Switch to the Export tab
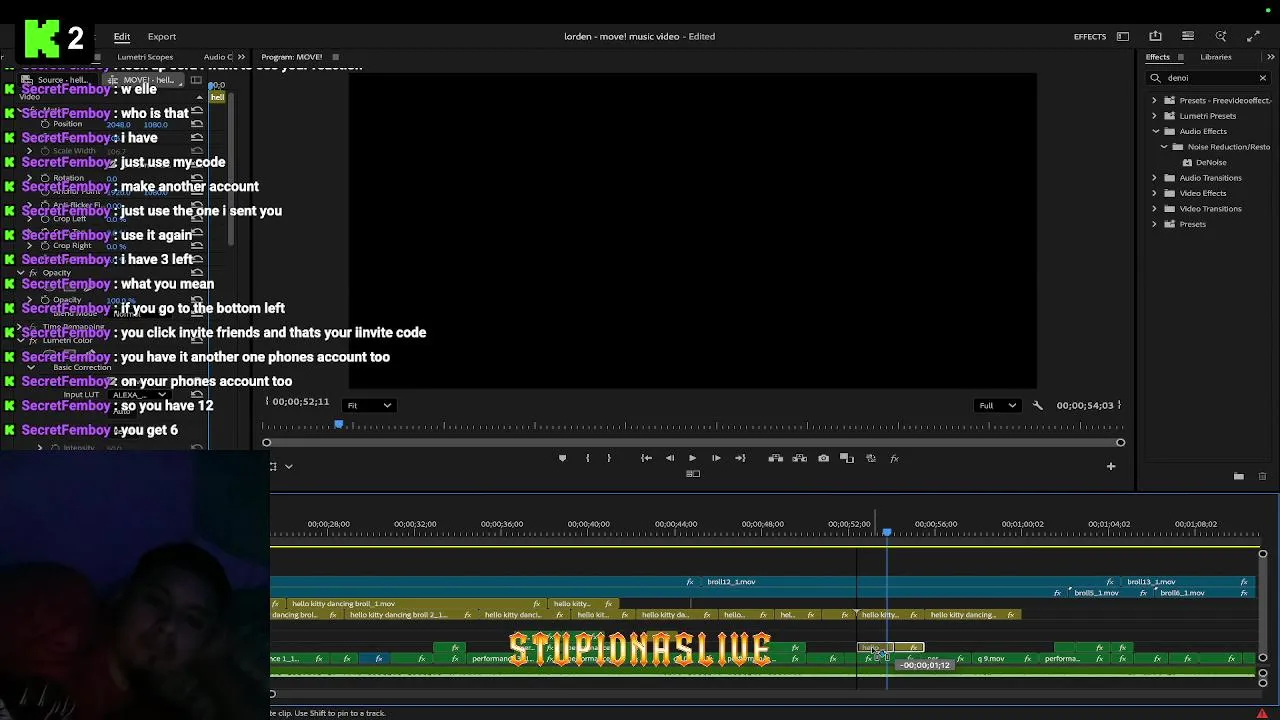The image size is (1280, 720). click(162, 36)
